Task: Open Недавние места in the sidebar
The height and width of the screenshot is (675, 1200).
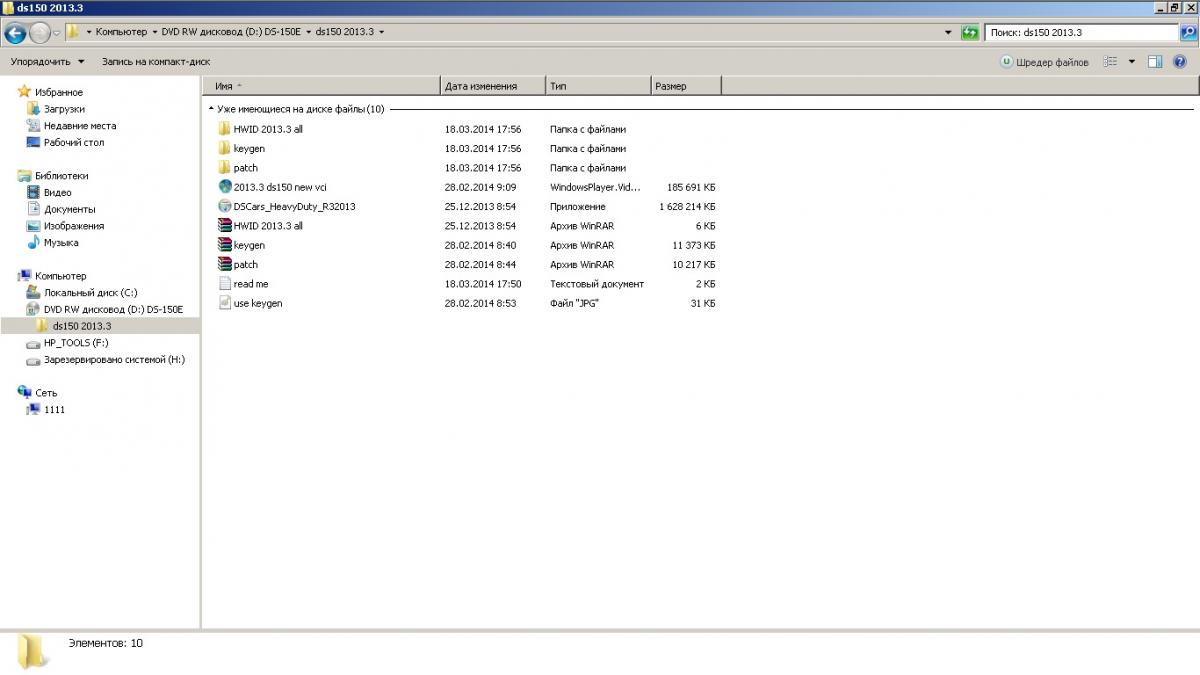Action: 80,126
